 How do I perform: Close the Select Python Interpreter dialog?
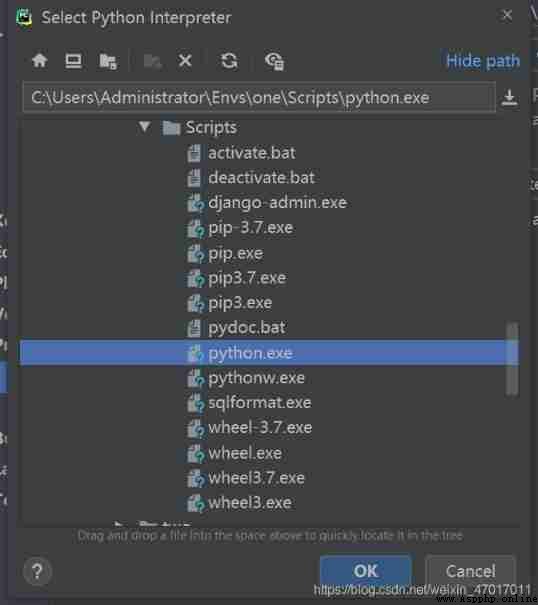point(507,15)
